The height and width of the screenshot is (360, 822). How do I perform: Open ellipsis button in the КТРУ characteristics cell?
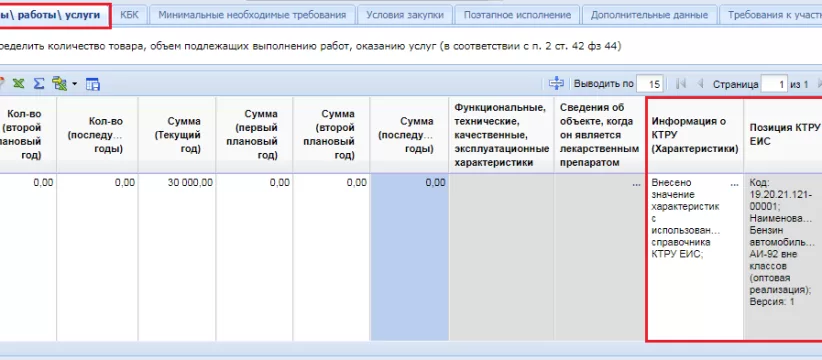(x=734, y=184)
